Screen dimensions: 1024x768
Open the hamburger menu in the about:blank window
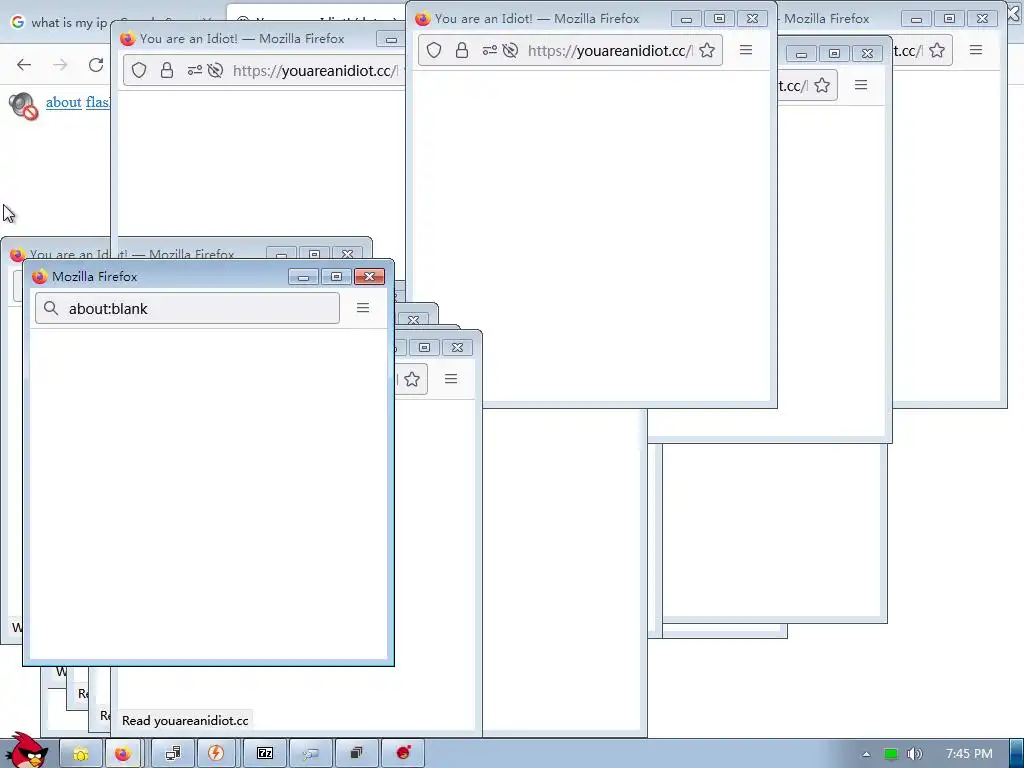click(363, 308)
